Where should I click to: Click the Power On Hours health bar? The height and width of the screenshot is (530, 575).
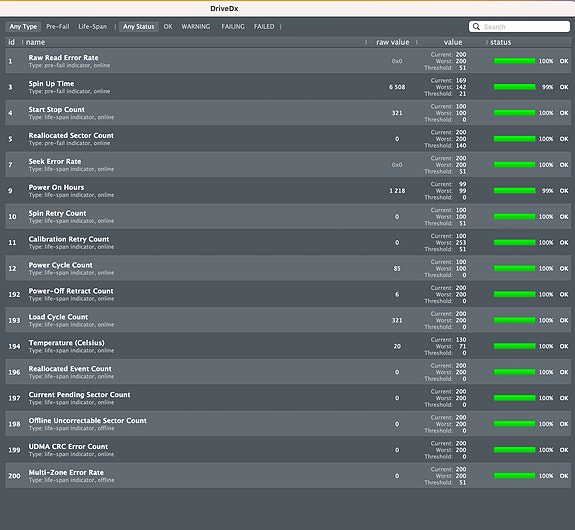[514, 191]
